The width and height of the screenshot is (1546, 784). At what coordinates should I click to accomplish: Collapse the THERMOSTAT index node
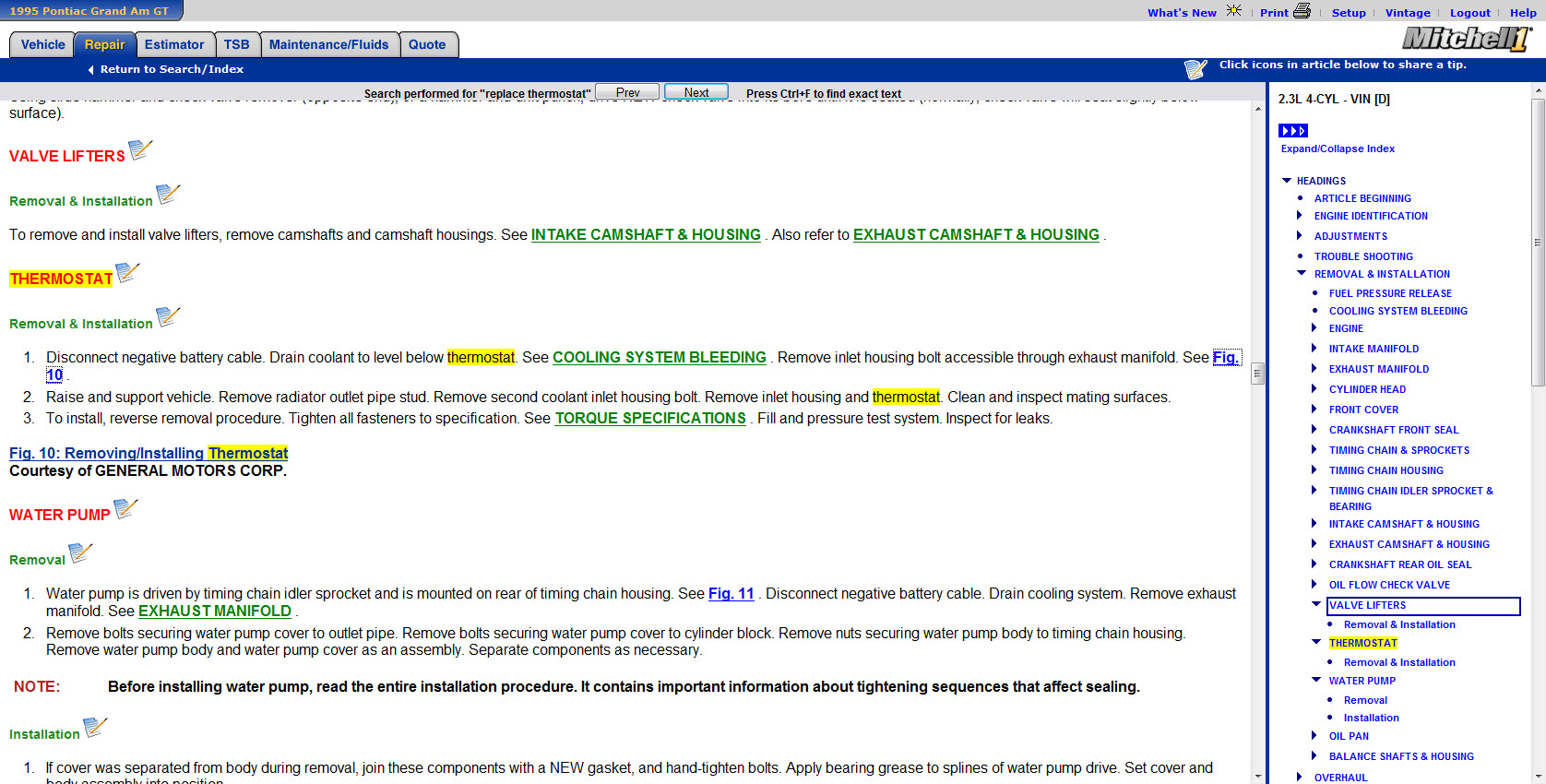point(1316,642)
